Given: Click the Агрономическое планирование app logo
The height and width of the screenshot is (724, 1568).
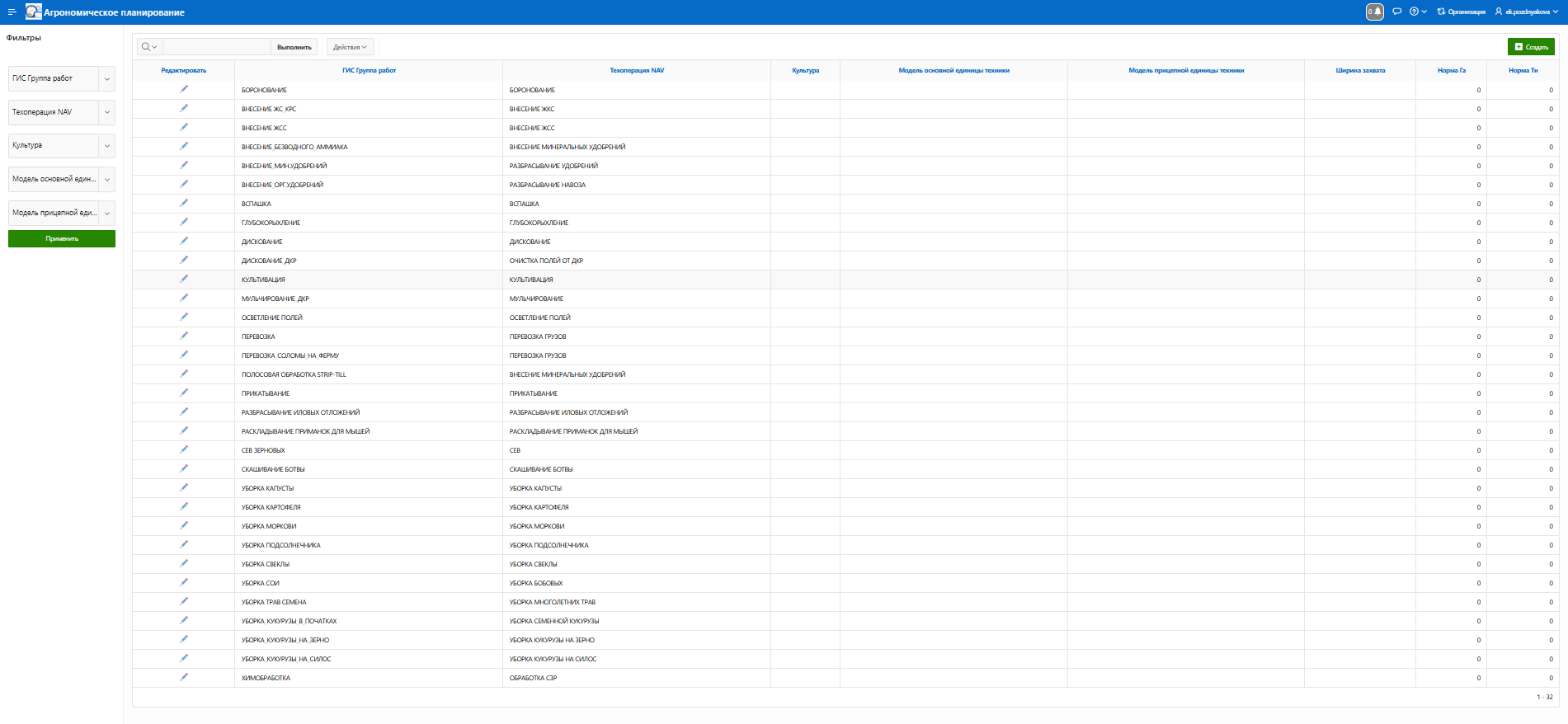Looking at the screenshot, I should click(33, 12).
